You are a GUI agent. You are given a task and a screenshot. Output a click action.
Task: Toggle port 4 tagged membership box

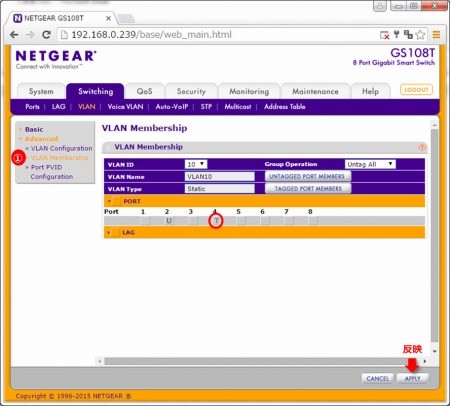point(216,221)
